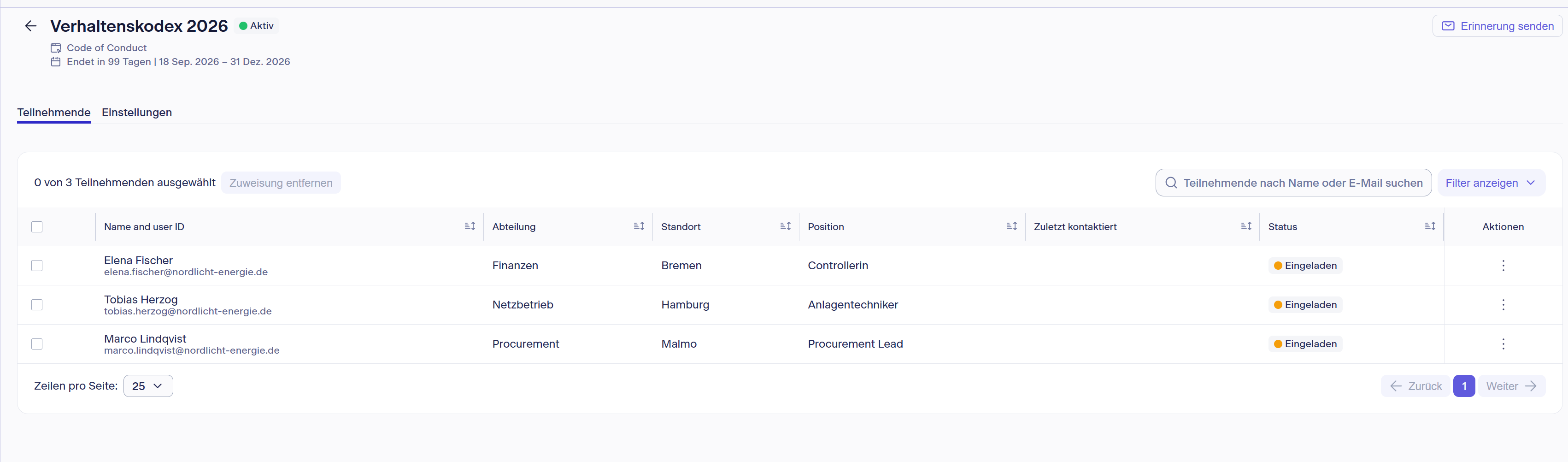Image resolution: width=1568 pixels, height=462 pixels.
Task: Select the Teilnehmende tab
Action: point(53,112)
